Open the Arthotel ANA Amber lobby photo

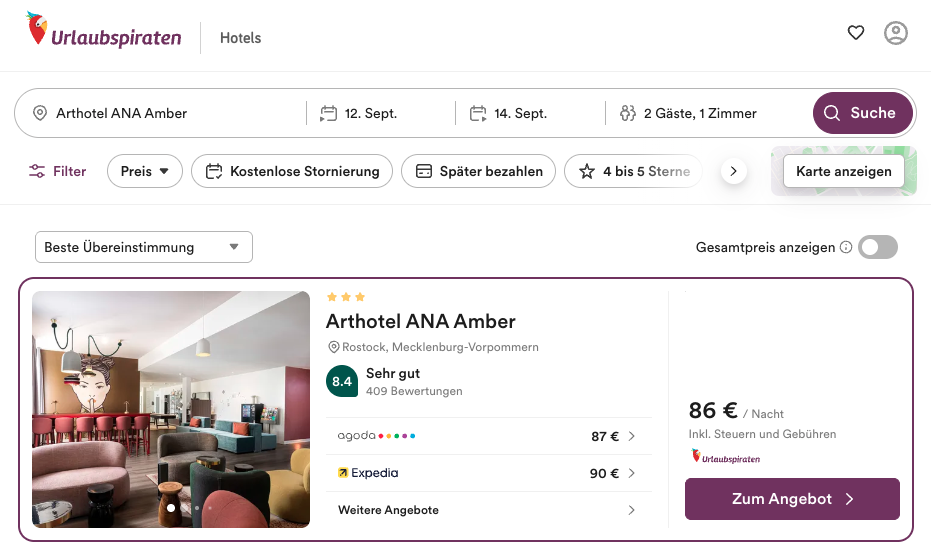[x=171, y=409]
